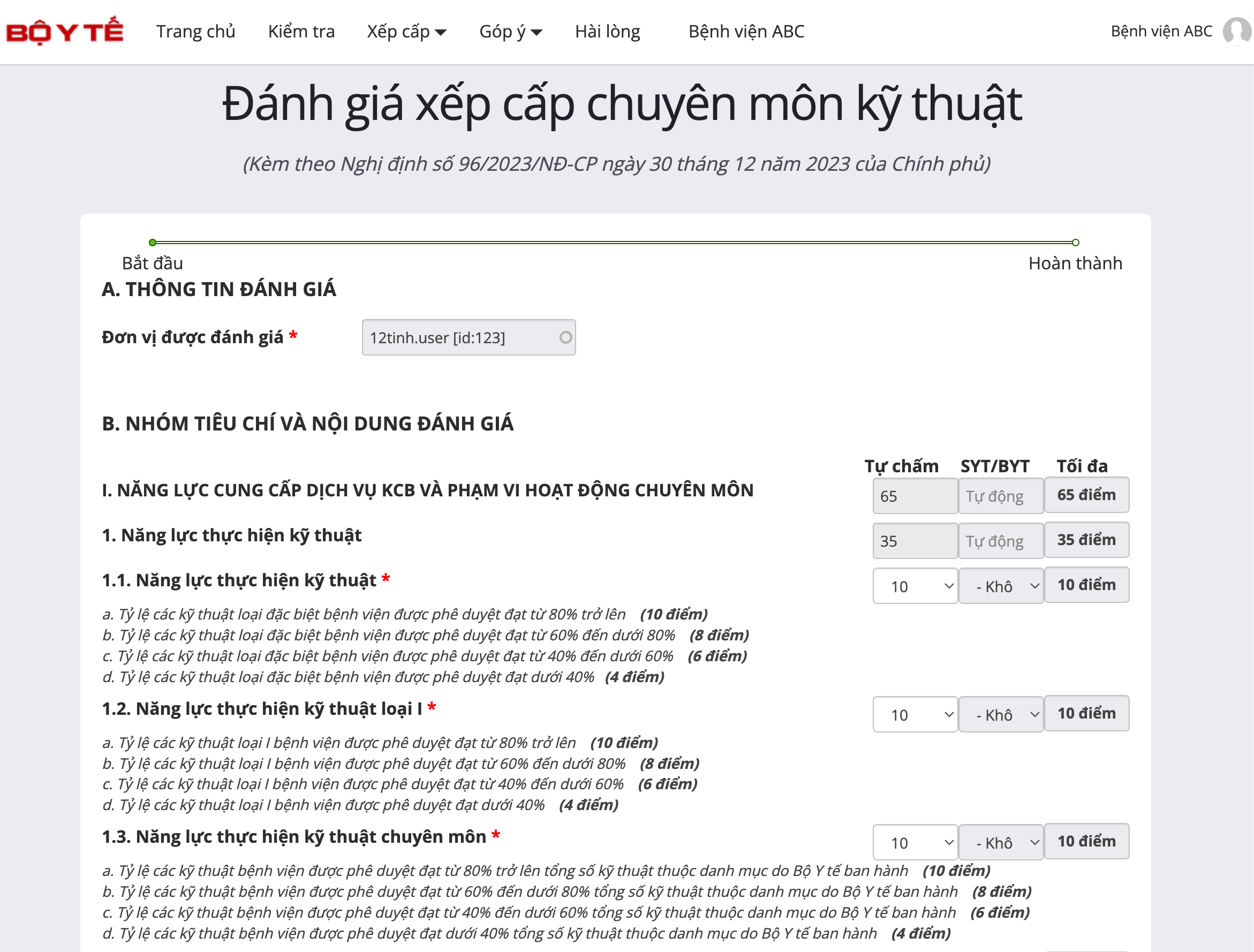The width and height of the screenshot is (1254, 952).
Task: Open Tự chấm score dropdown for criterion 1.2
Action: point(915,714)
